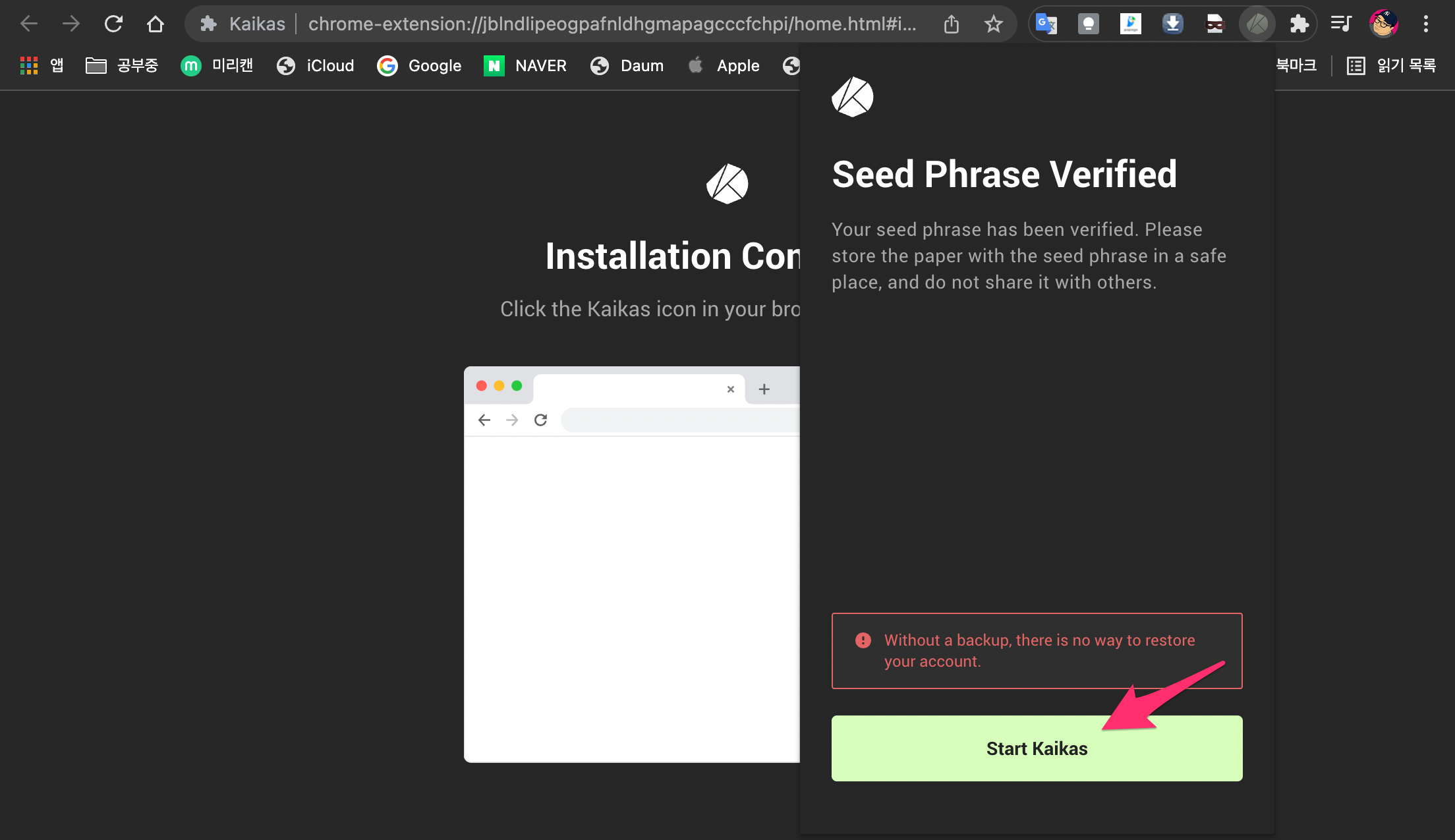
Task: Go to the Chrome home page
Action: [156, 24]
